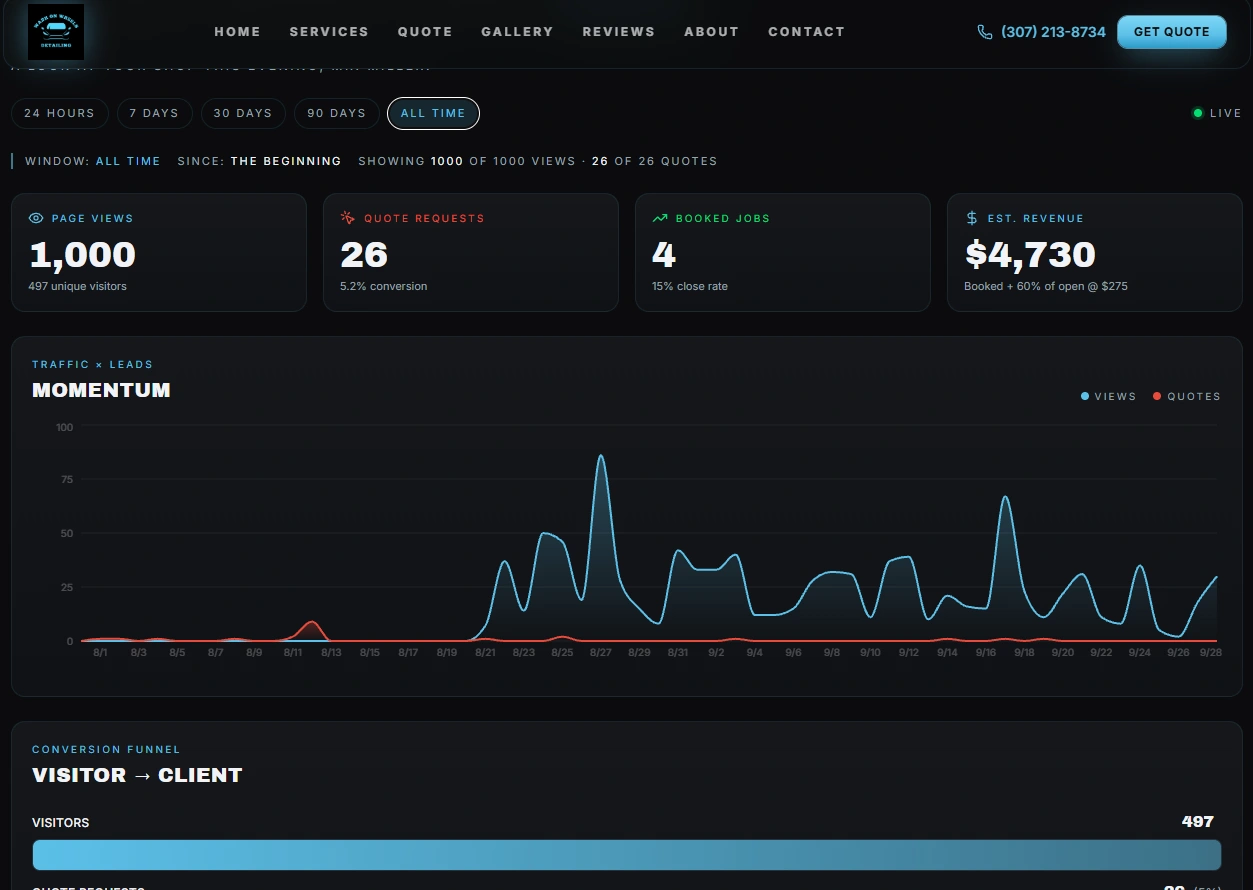Click the 8/27 date label on chart
The height and width of the screenshot is (890, 1253).
600,652
